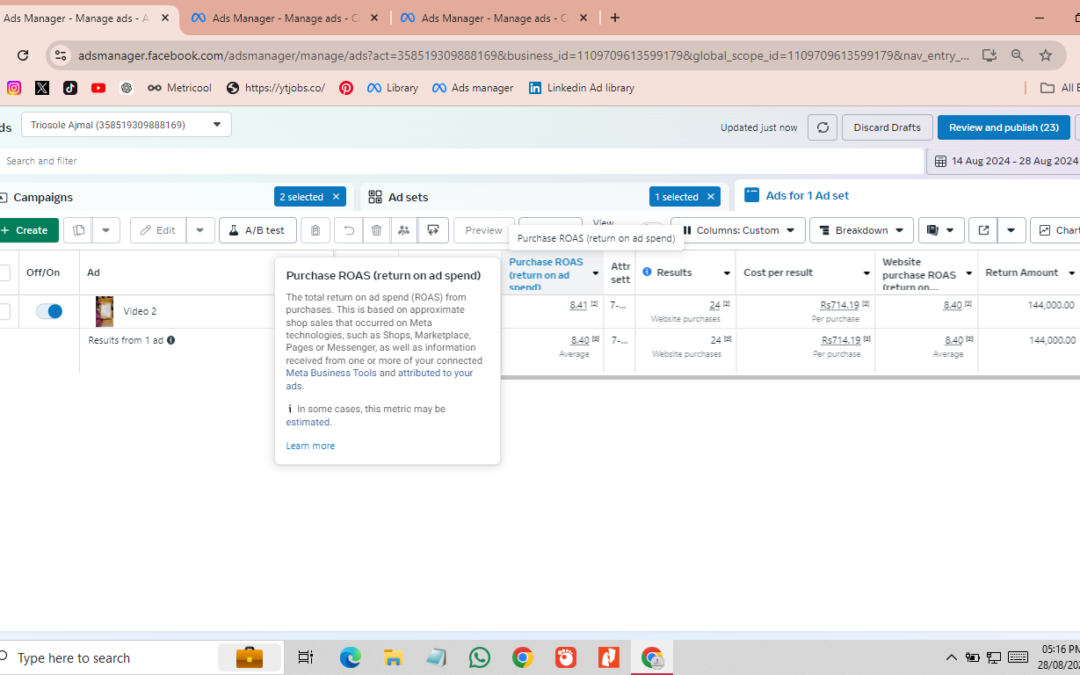Open the Cost per result column menu arrow
The image size is (1080, 675).
tap(866, 273)
